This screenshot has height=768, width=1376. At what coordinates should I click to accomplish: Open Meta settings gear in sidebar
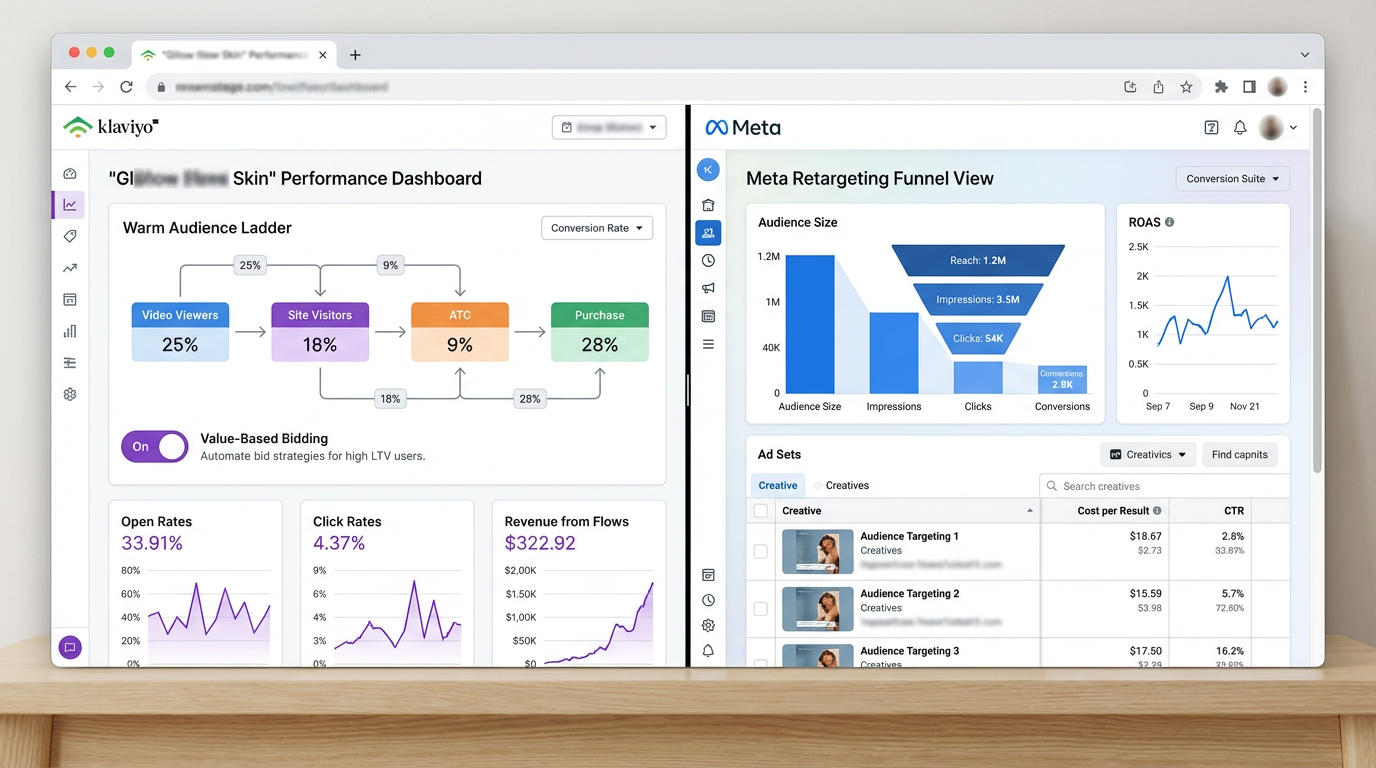708,626
